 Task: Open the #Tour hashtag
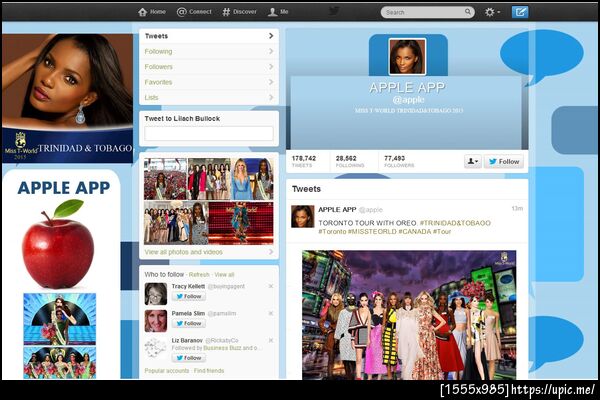tap(442, 232)
